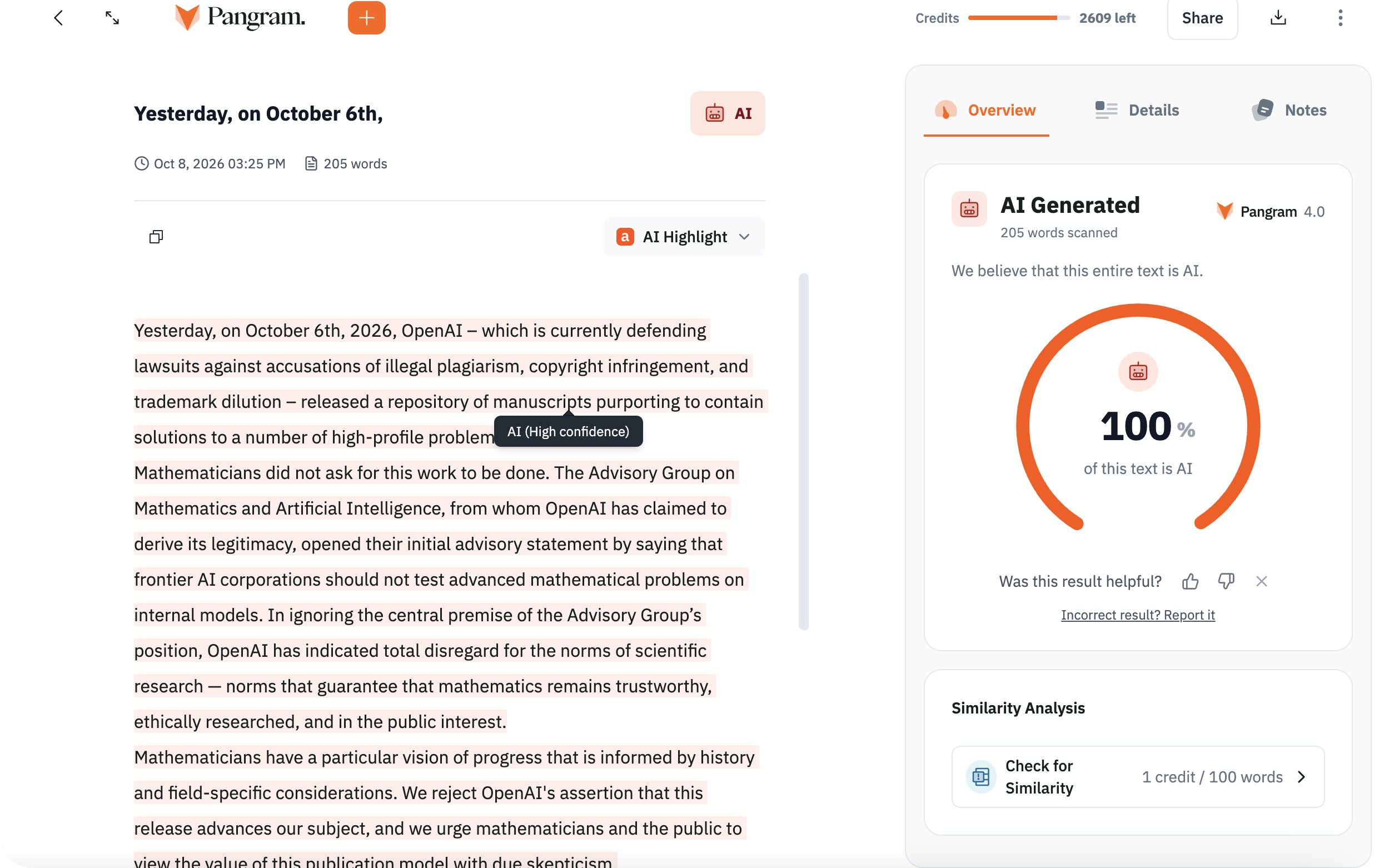Click the document text scrollbar
Viewport: 1394px width, 868px height.
pyautogui.click(x=803, y=451)
